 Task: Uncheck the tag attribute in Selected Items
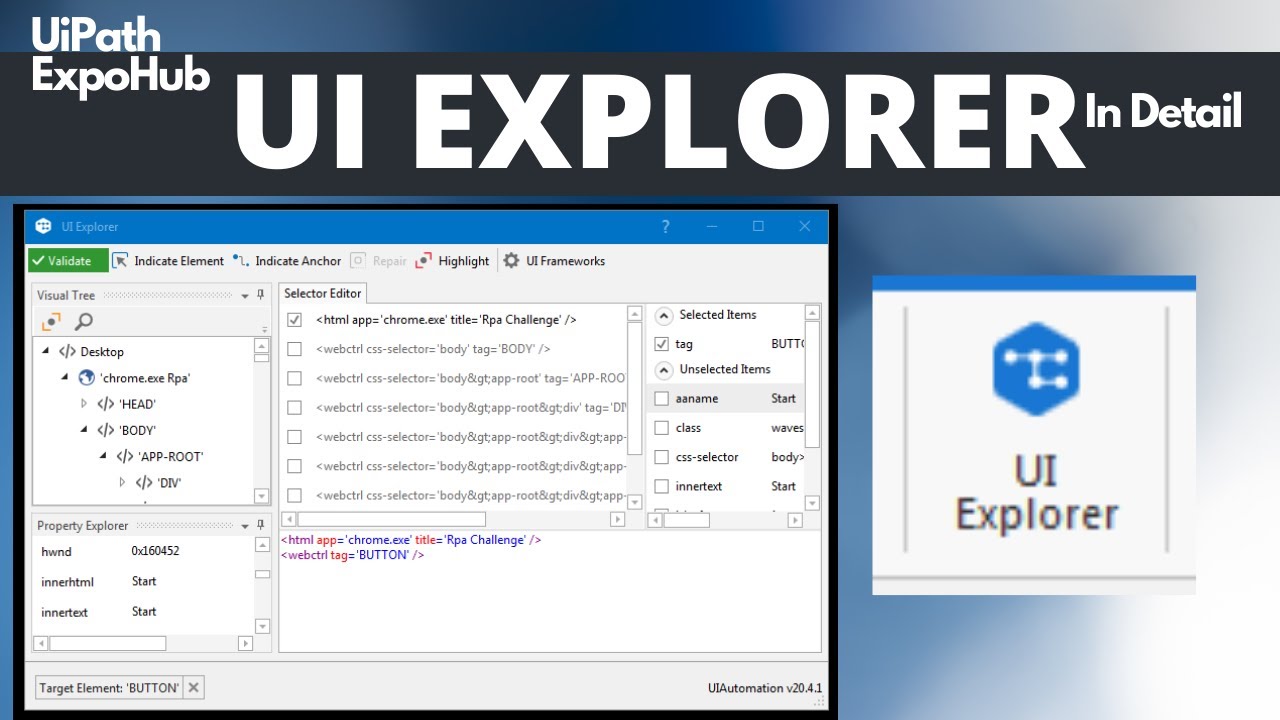(x=661, y=343)
